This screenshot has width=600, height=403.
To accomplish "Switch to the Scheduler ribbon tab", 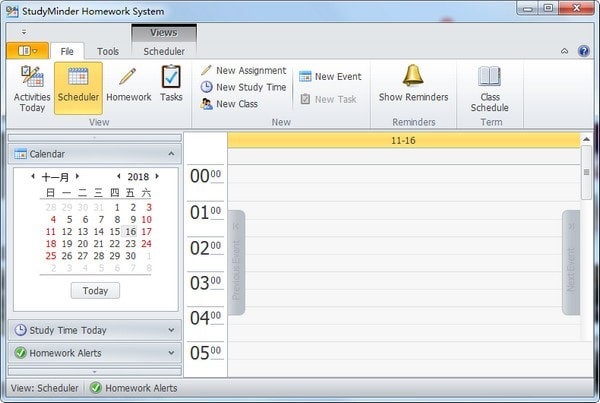I will click(x=164, y=51).
